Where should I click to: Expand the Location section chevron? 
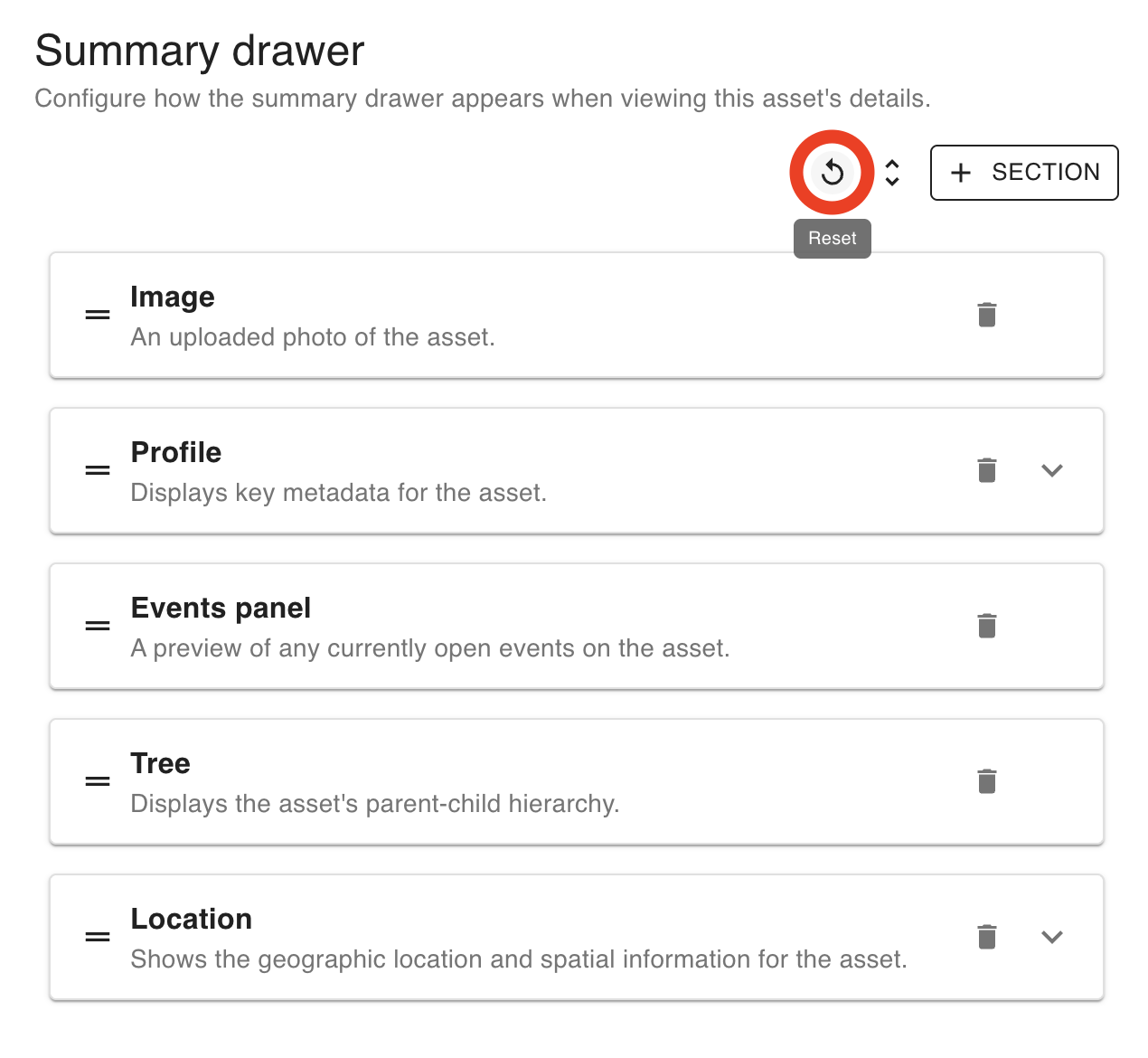click(1051, 937)
